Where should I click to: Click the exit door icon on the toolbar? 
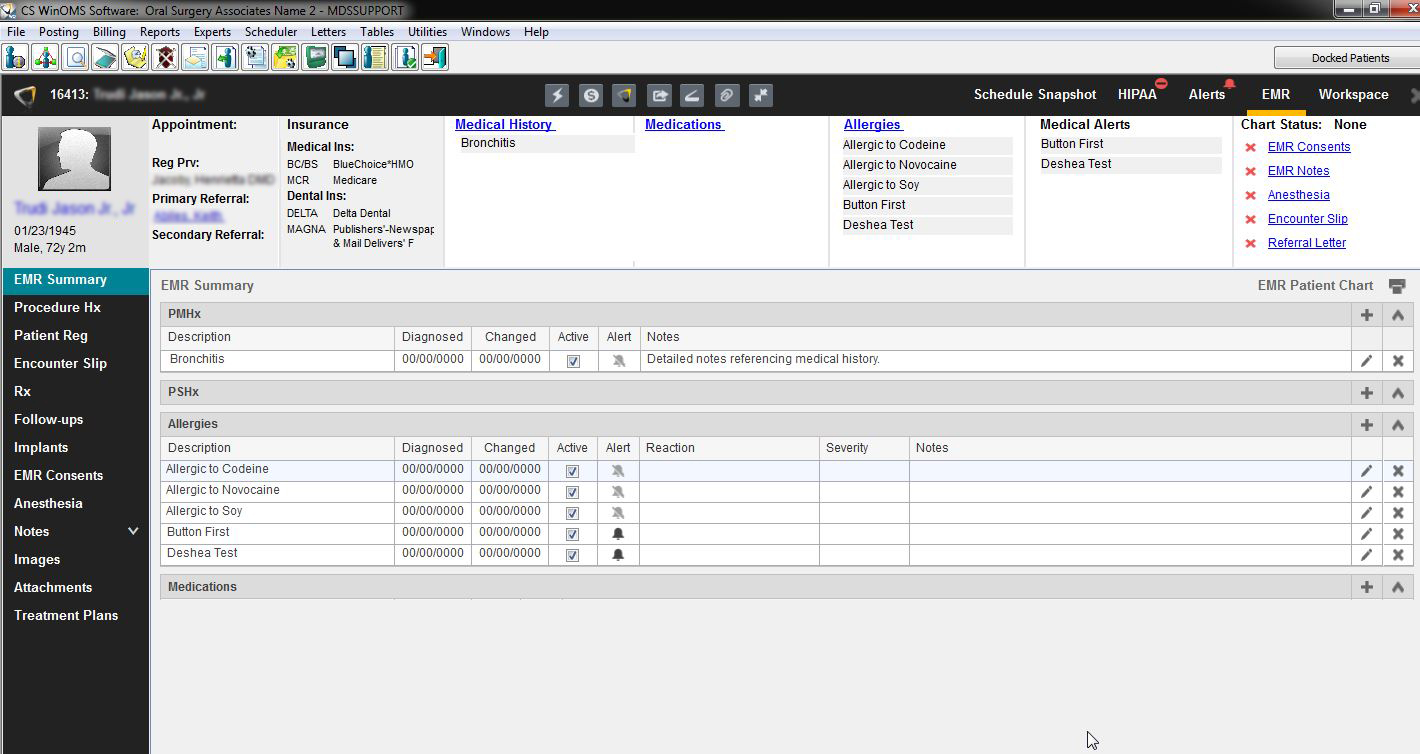[433, 57]
